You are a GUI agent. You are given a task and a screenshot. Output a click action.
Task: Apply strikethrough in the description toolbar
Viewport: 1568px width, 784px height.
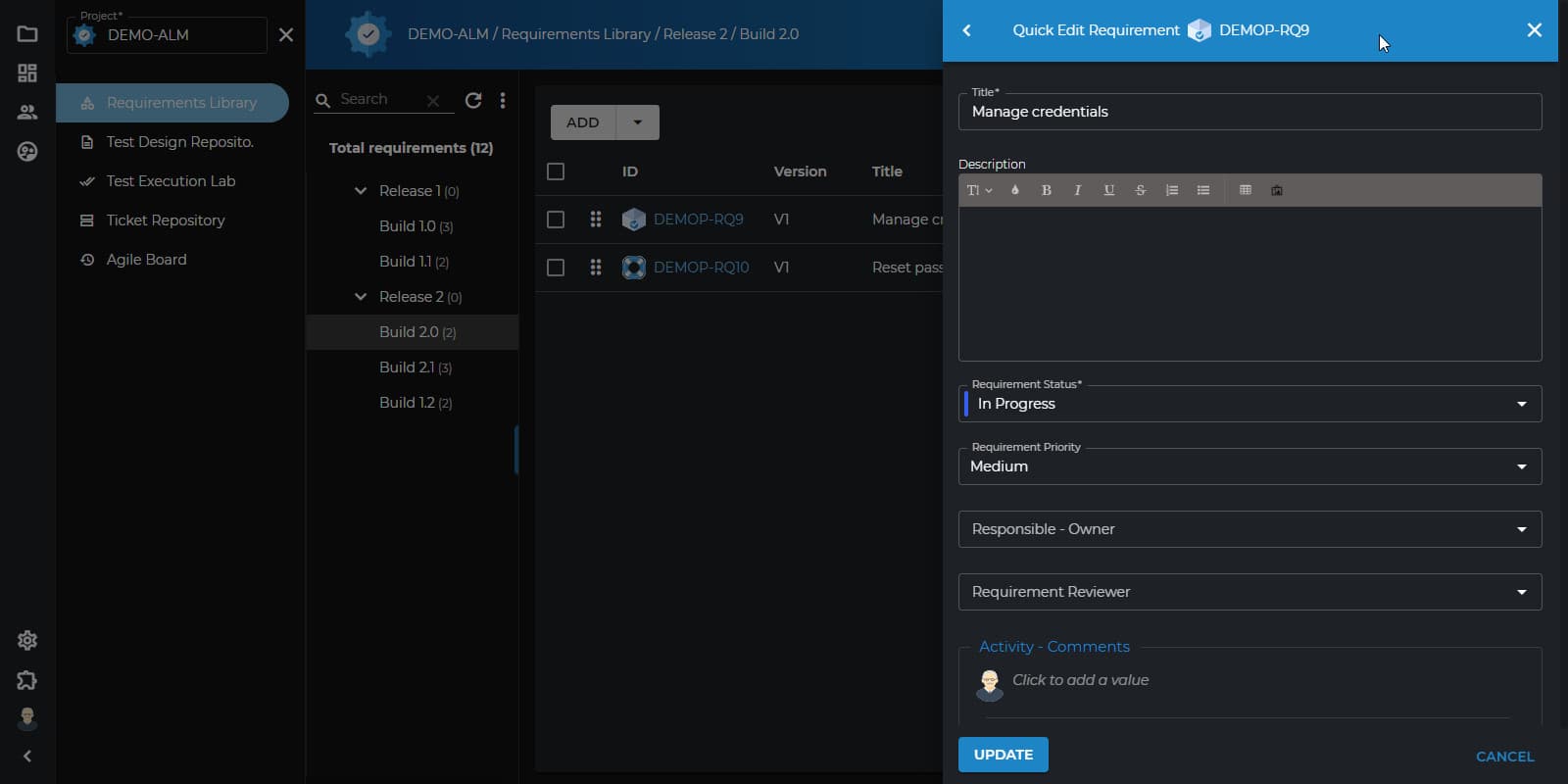1140,190
